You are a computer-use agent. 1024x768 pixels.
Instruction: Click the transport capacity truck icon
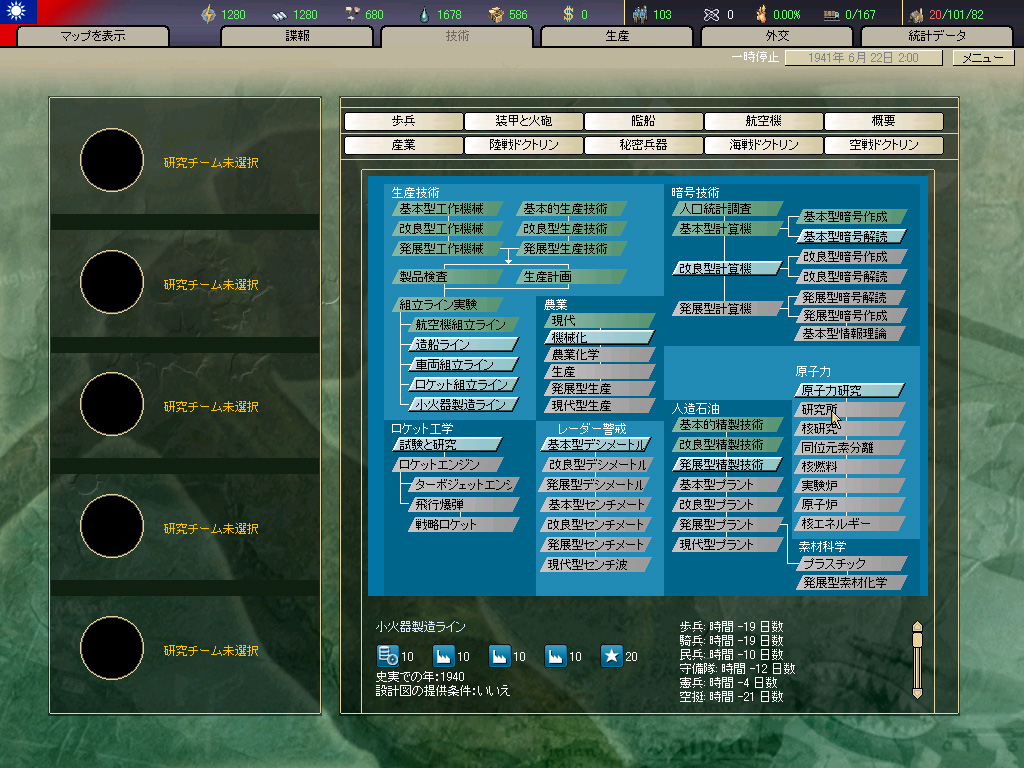[x=831, y=14]
